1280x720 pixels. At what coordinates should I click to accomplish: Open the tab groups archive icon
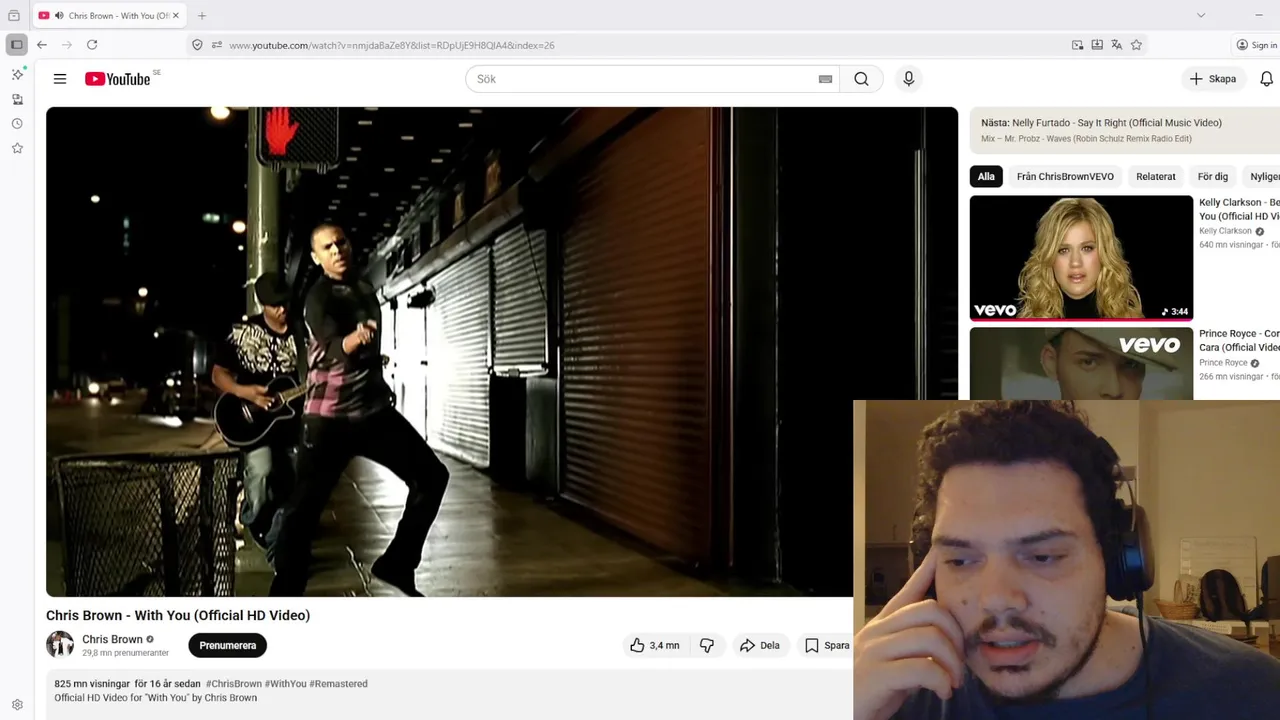[14, 15]
